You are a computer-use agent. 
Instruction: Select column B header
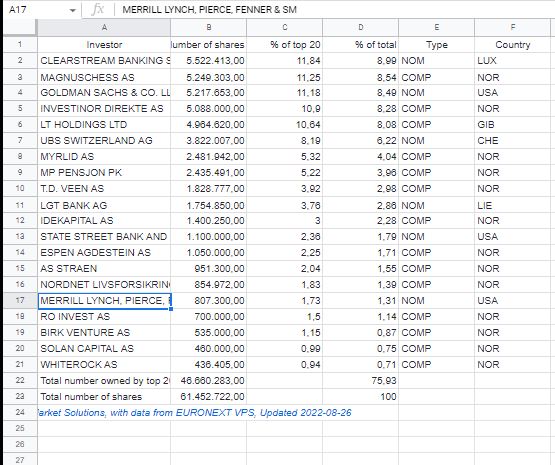(x=208, y=27)
